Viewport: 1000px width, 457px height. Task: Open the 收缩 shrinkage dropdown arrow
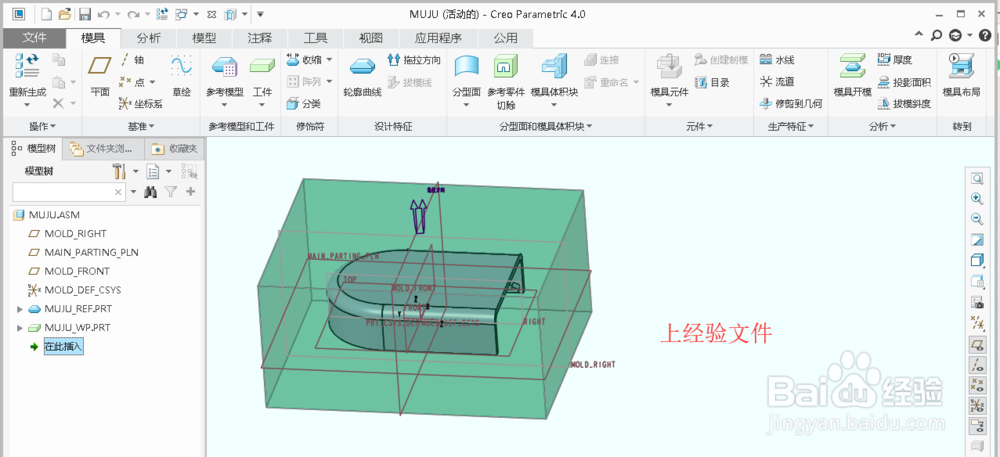[329, 60]
